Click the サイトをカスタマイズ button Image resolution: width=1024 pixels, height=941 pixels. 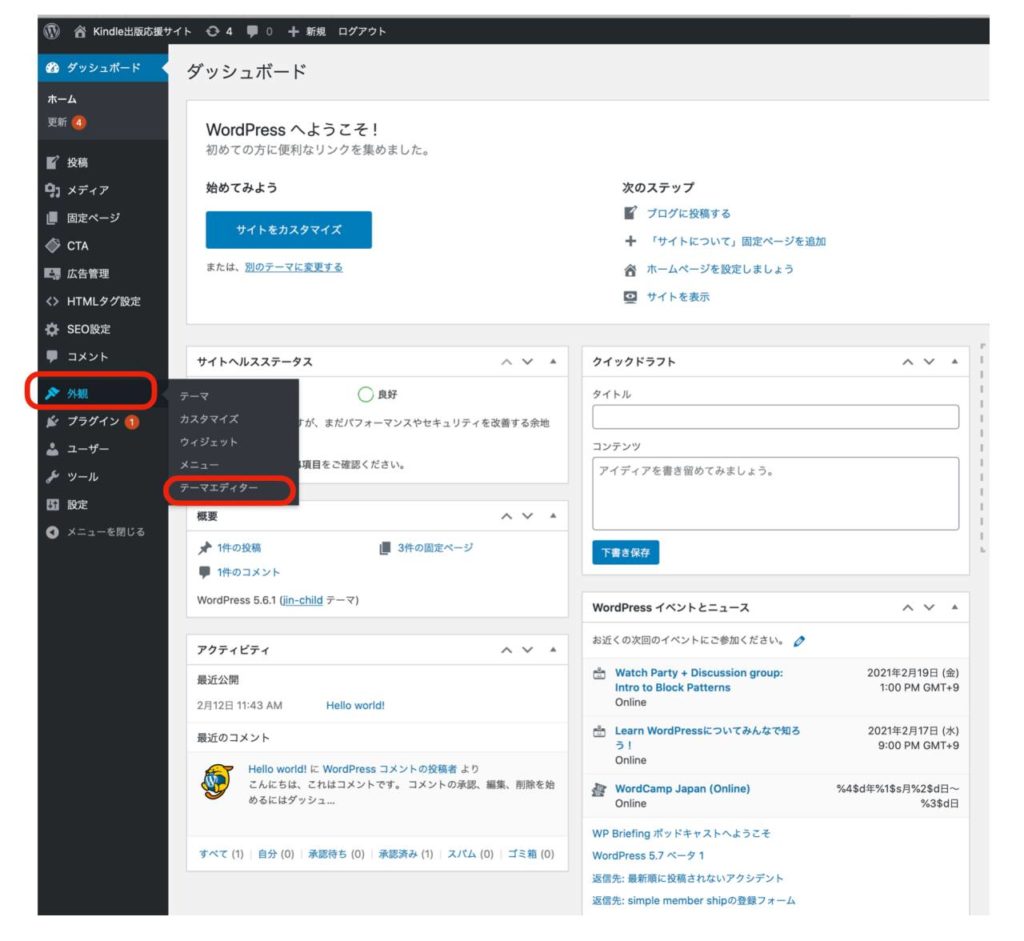tap(289, 230)
